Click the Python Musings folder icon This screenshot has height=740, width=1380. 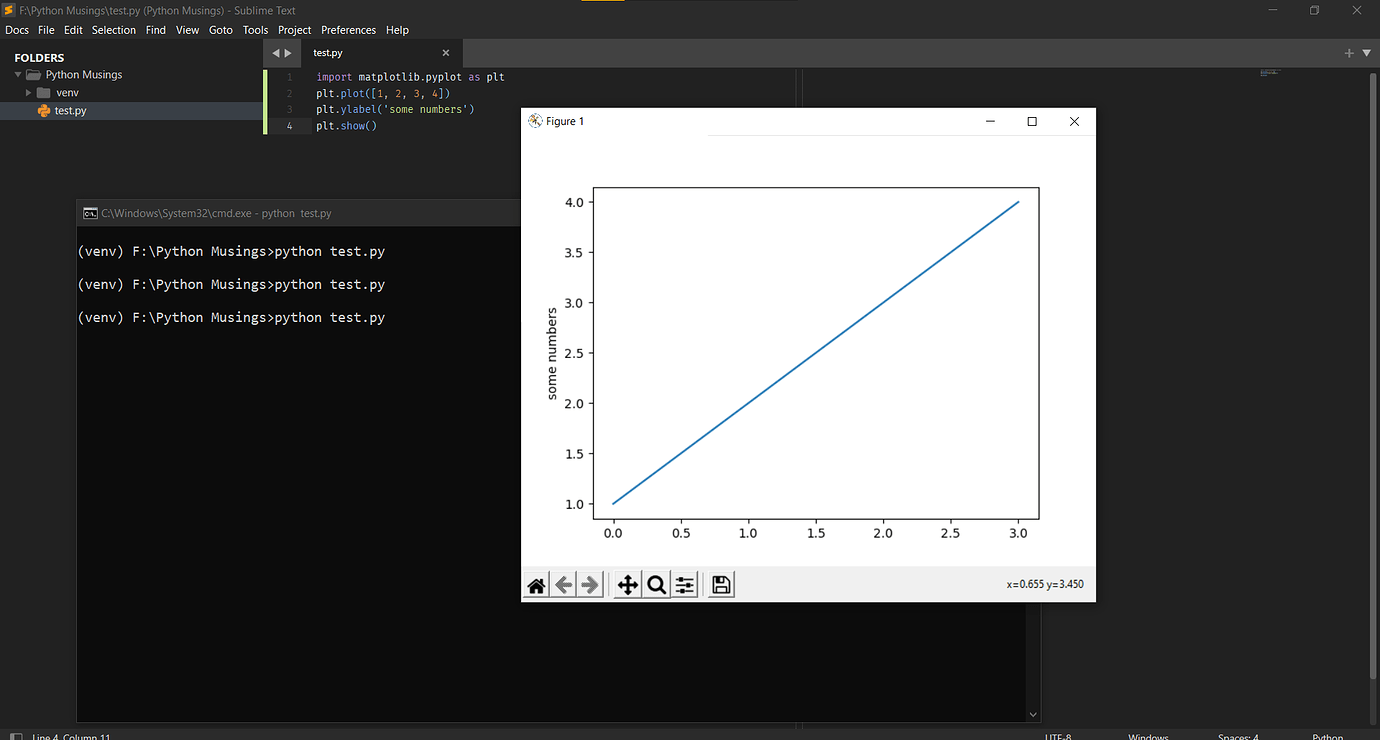click(33, 75)
